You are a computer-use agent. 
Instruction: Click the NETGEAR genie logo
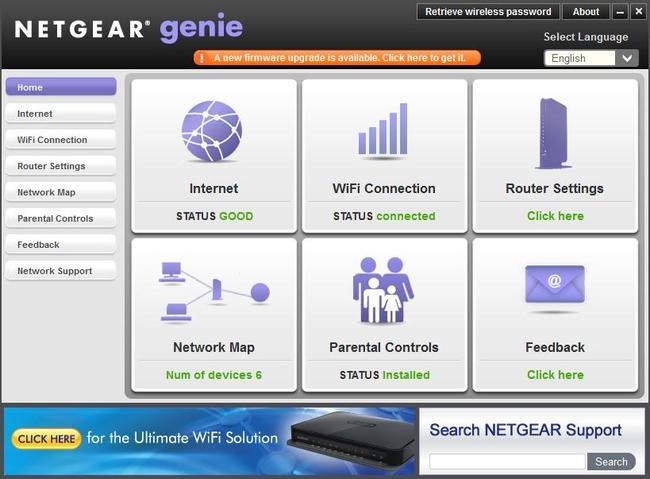[x=129, y=28]
